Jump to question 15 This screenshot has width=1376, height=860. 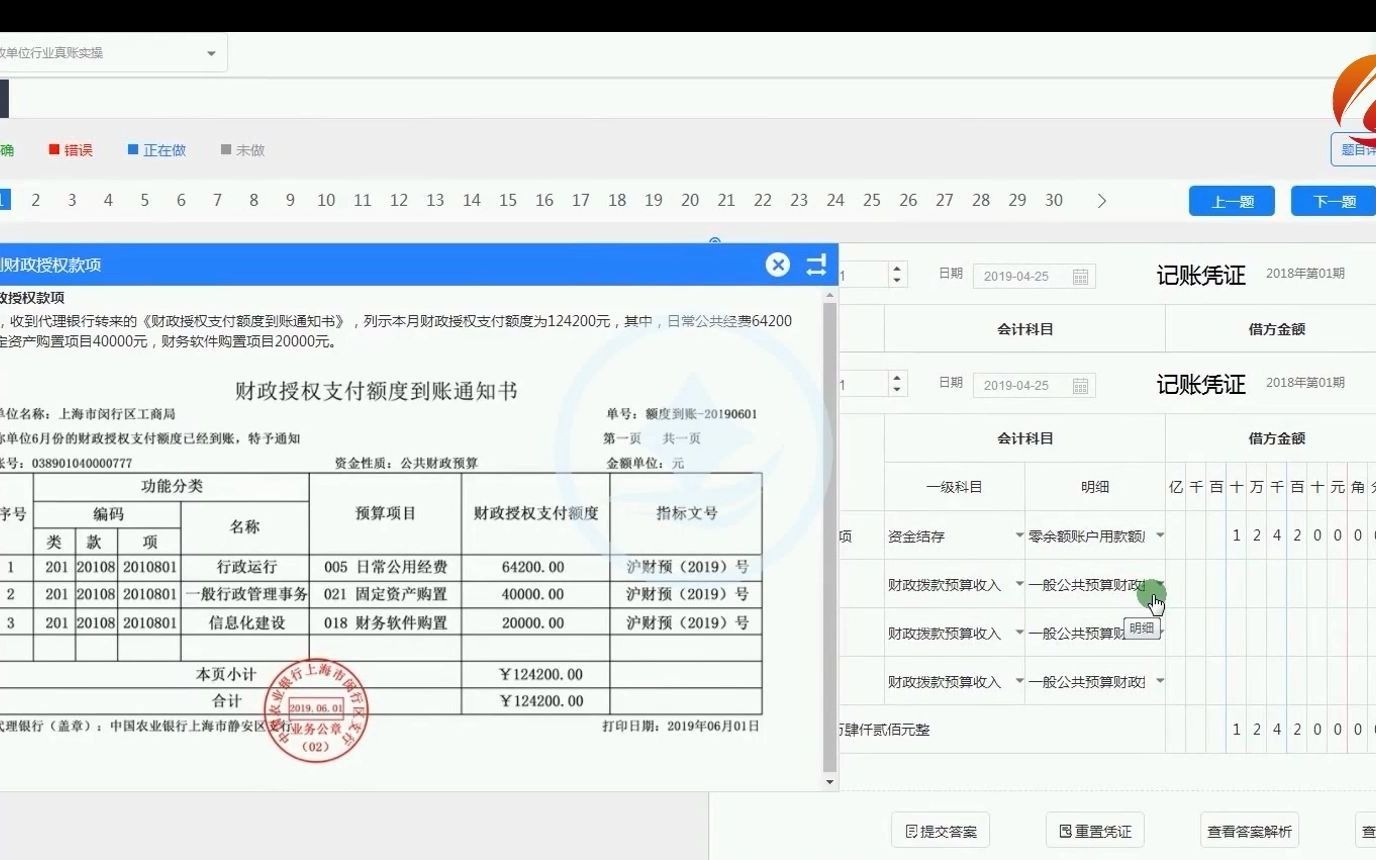[x=508, y=200]
